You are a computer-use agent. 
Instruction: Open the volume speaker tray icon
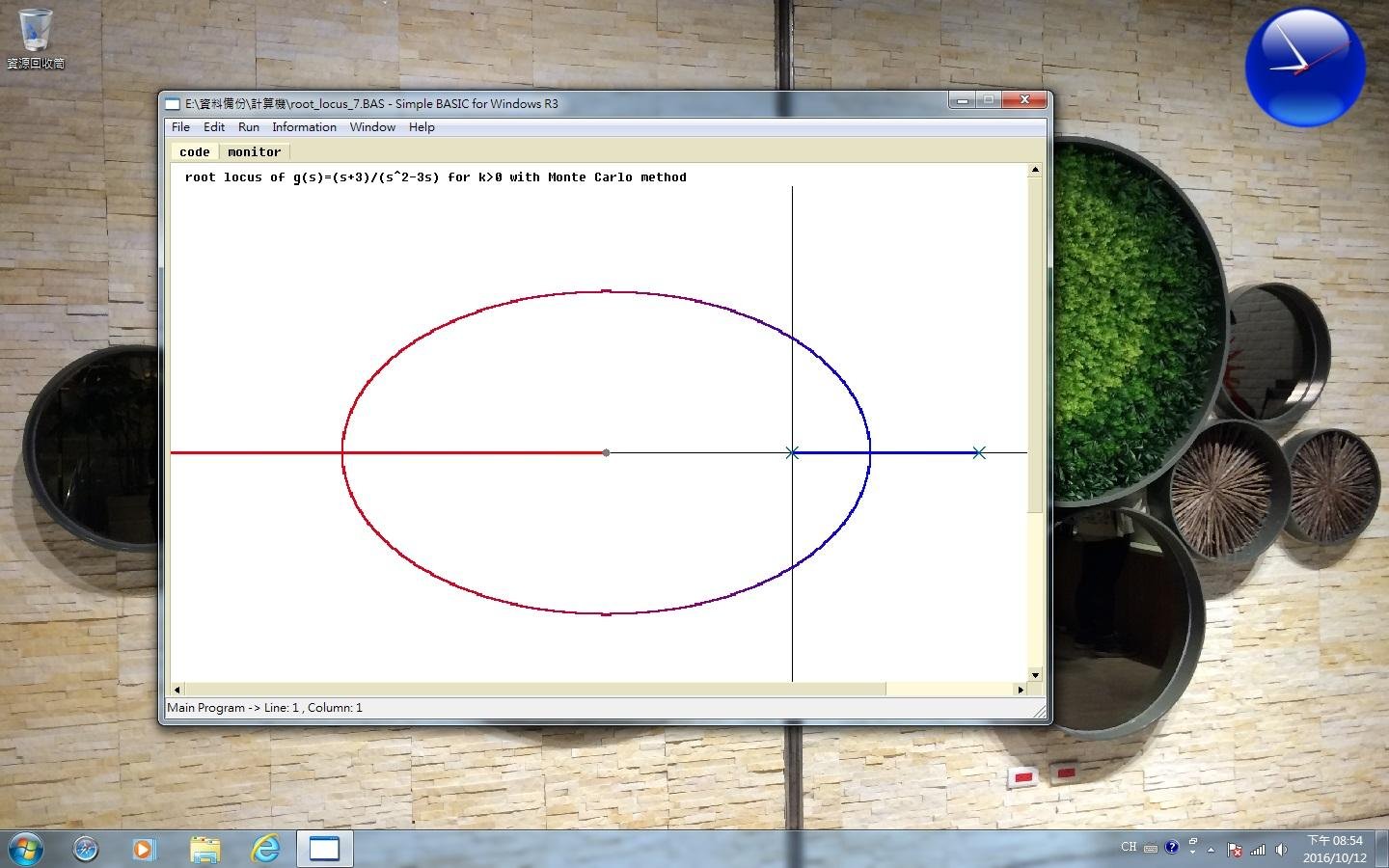1281,850
